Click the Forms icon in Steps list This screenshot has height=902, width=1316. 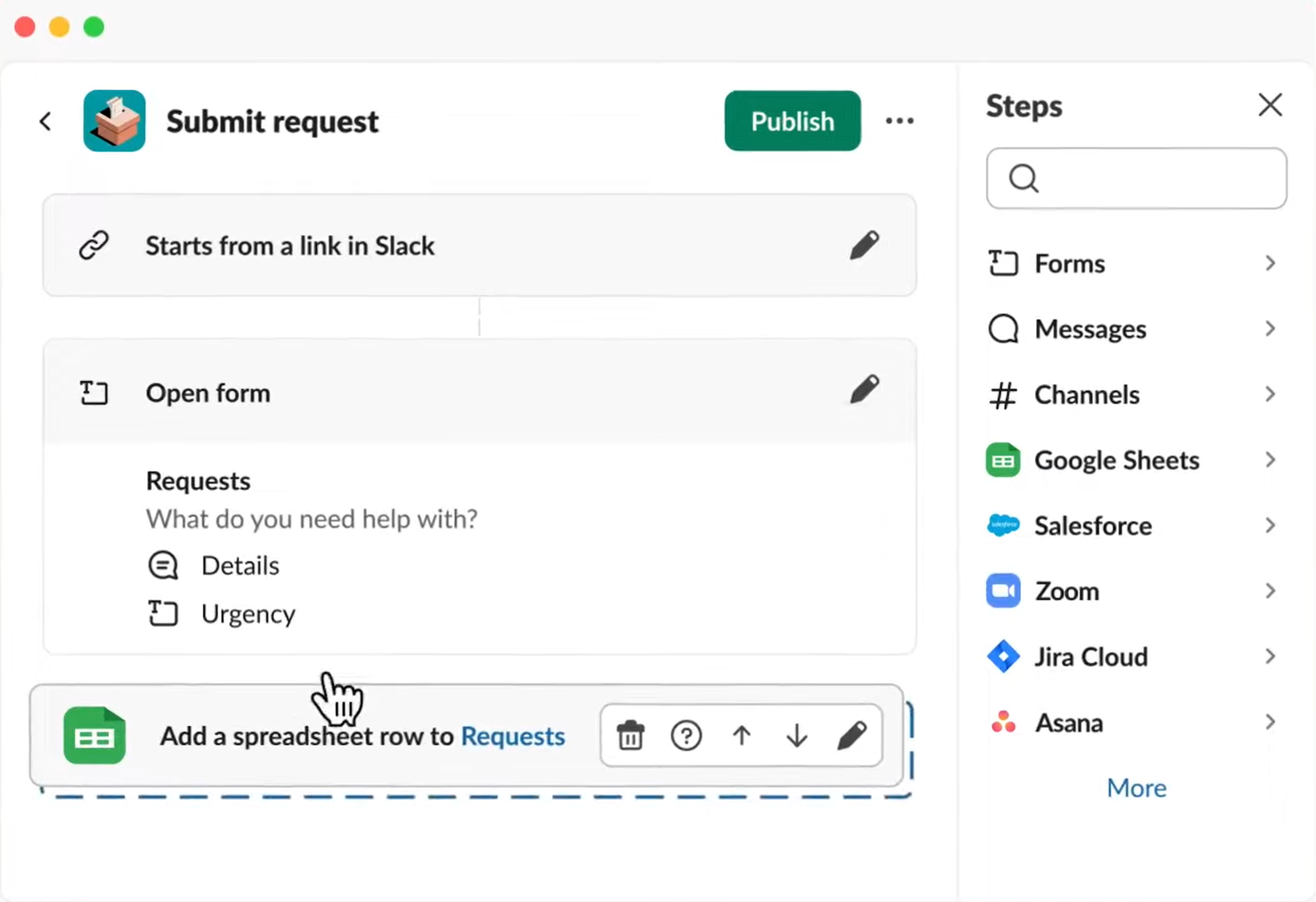coord(1003,263)
